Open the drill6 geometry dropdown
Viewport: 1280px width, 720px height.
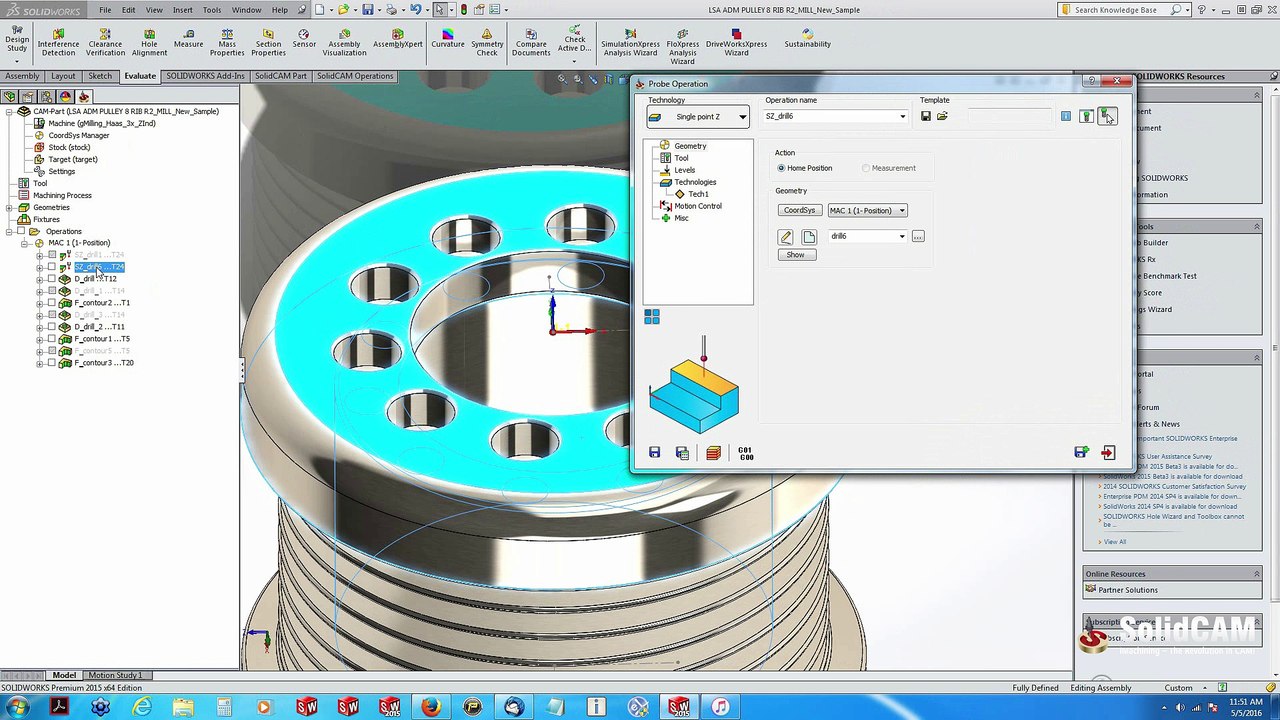[901, 237]
